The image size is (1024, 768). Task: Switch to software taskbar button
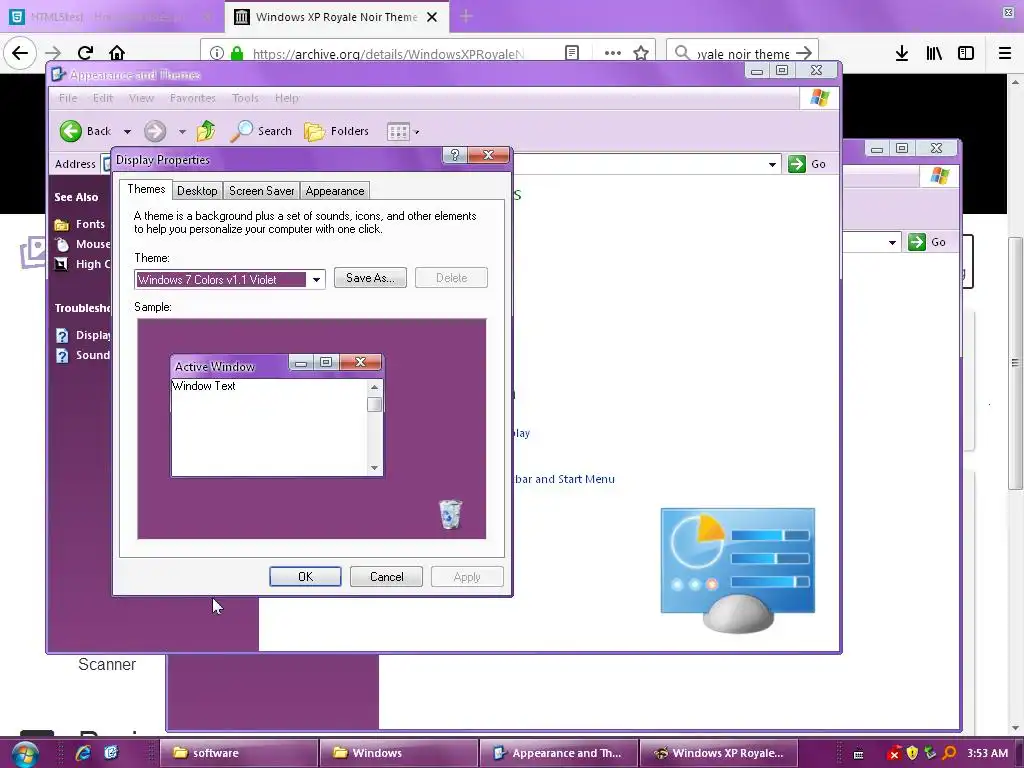[238, 753]
